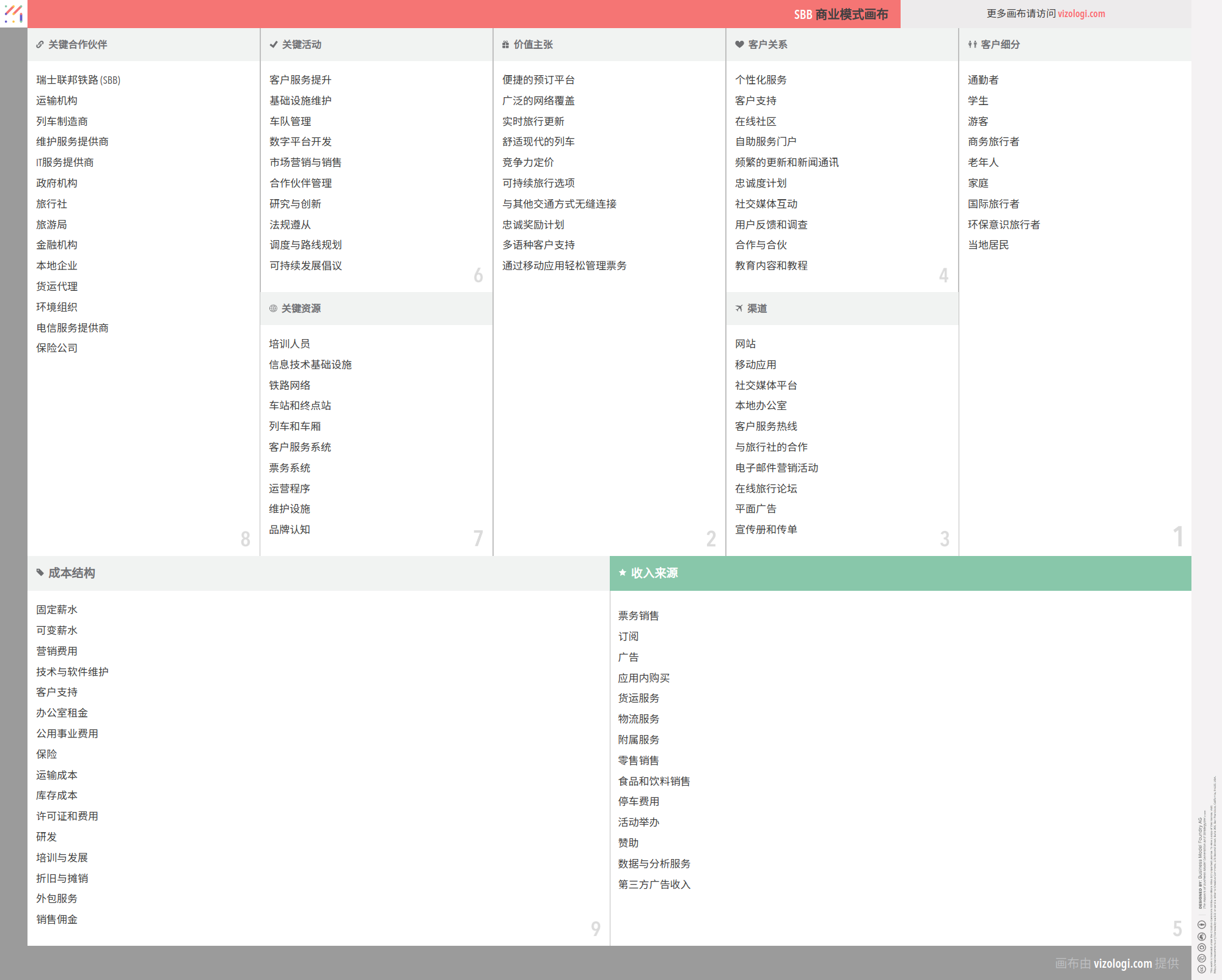The height and width of the screenshot is (980, 1222).
Task: Click the globe icon beside 关键资源
Action: (273, 309)
